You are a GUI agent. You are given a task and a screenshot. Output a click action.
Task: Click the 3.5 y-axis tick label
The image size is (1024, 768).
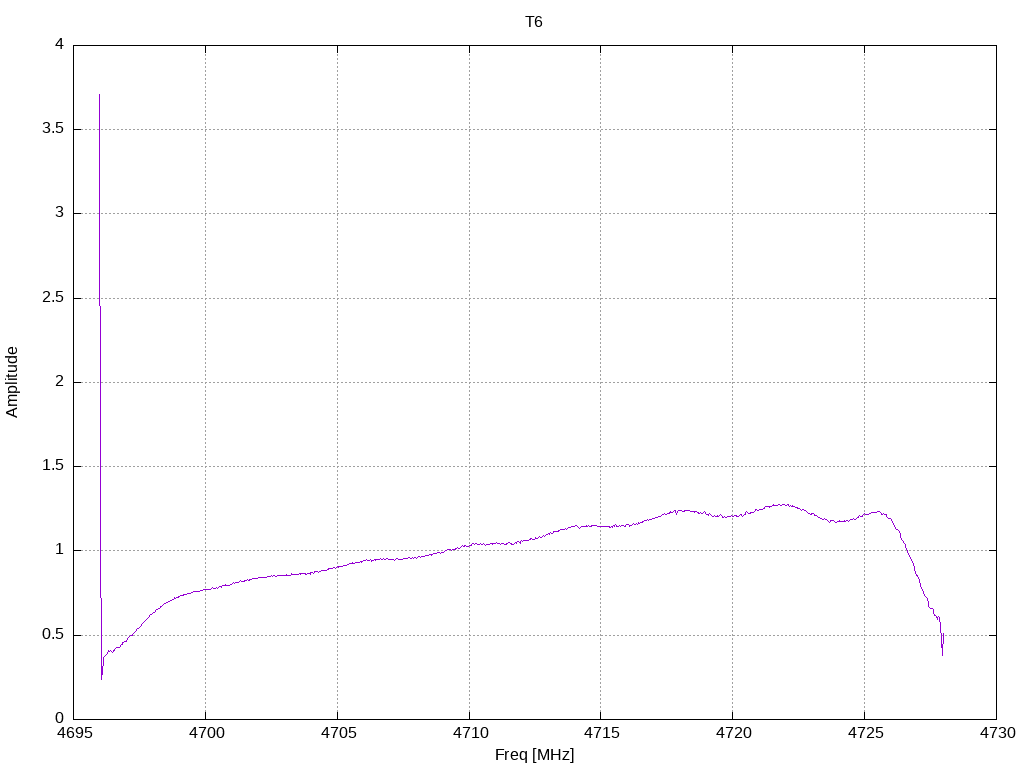coord(53,129)
